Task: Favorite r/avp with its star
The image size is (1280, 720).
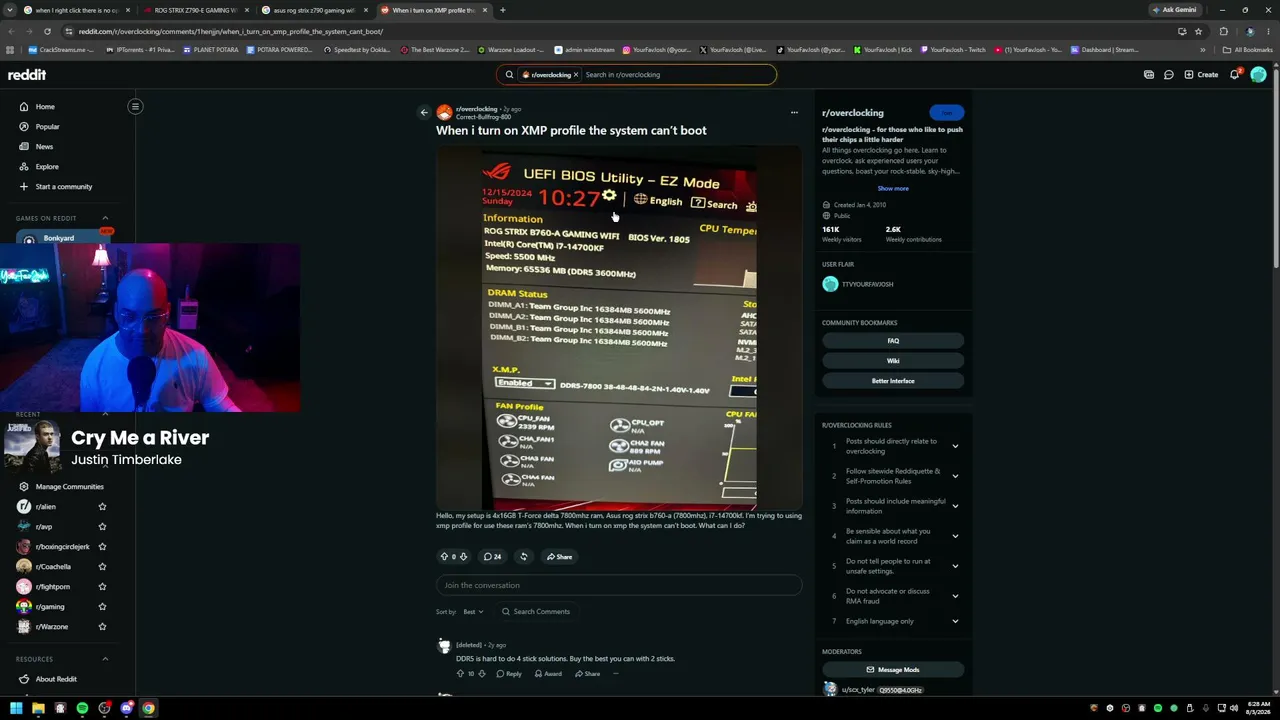Action: [102, 527]
